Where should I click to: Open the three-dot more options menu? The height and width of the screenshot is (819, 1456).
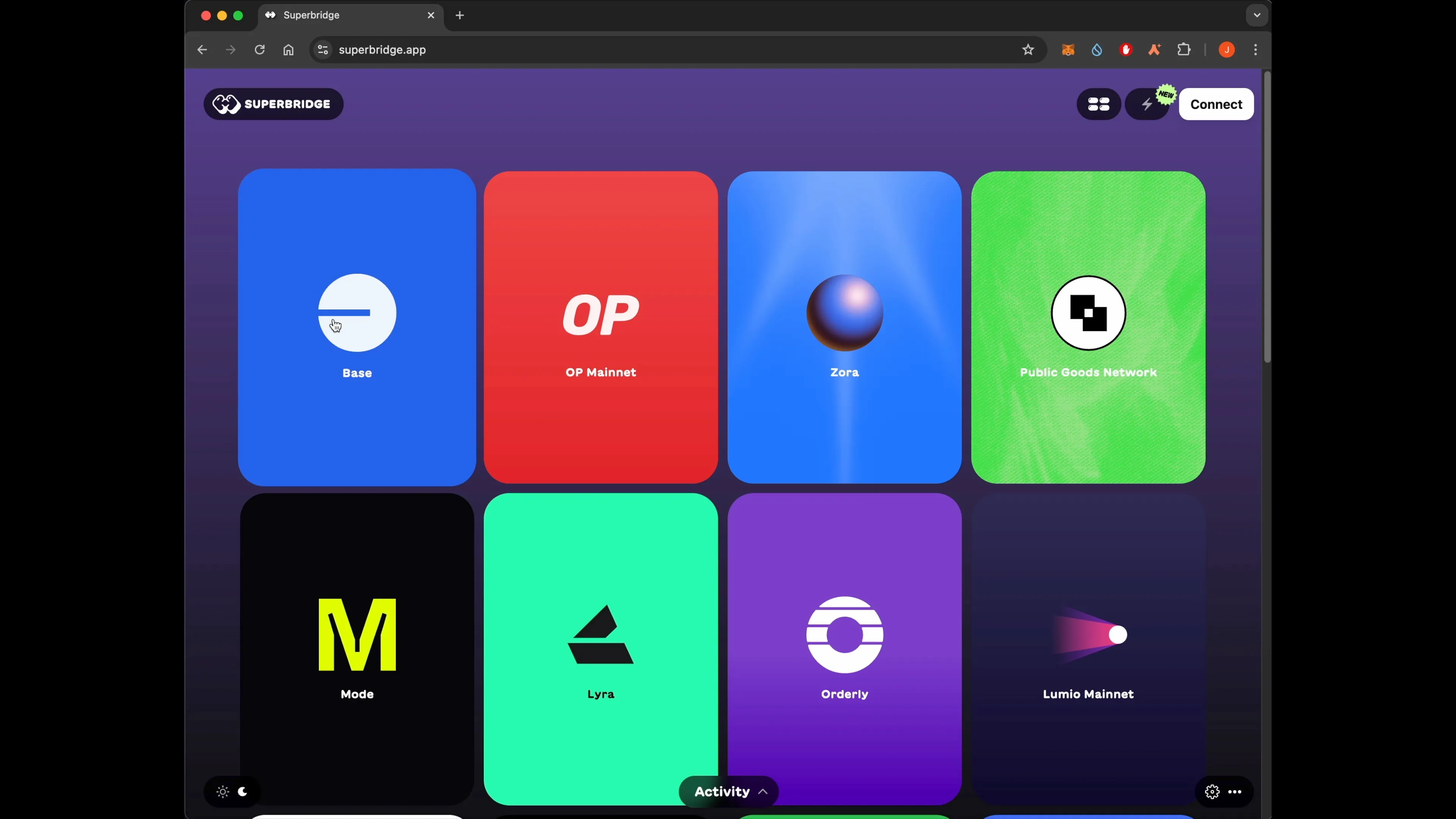[x=1235, y=791]
